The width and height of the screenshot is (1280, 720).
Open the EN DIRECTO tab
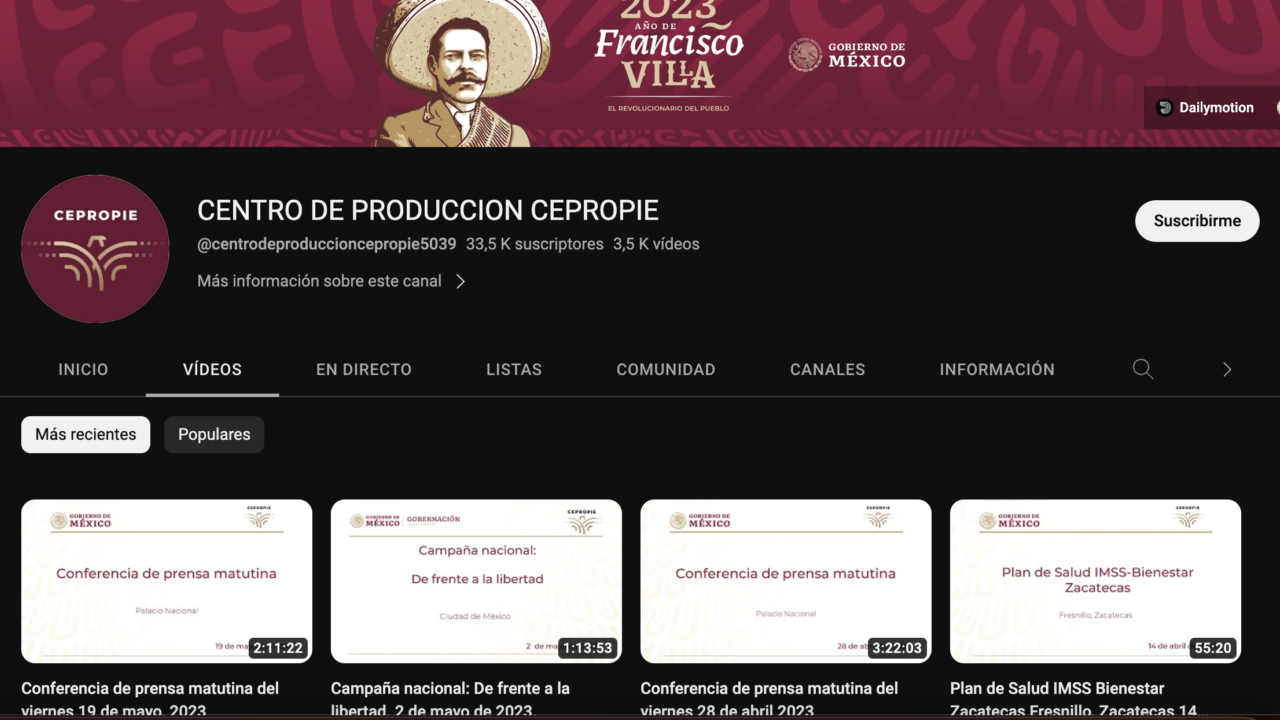click(x=364, y=369)
